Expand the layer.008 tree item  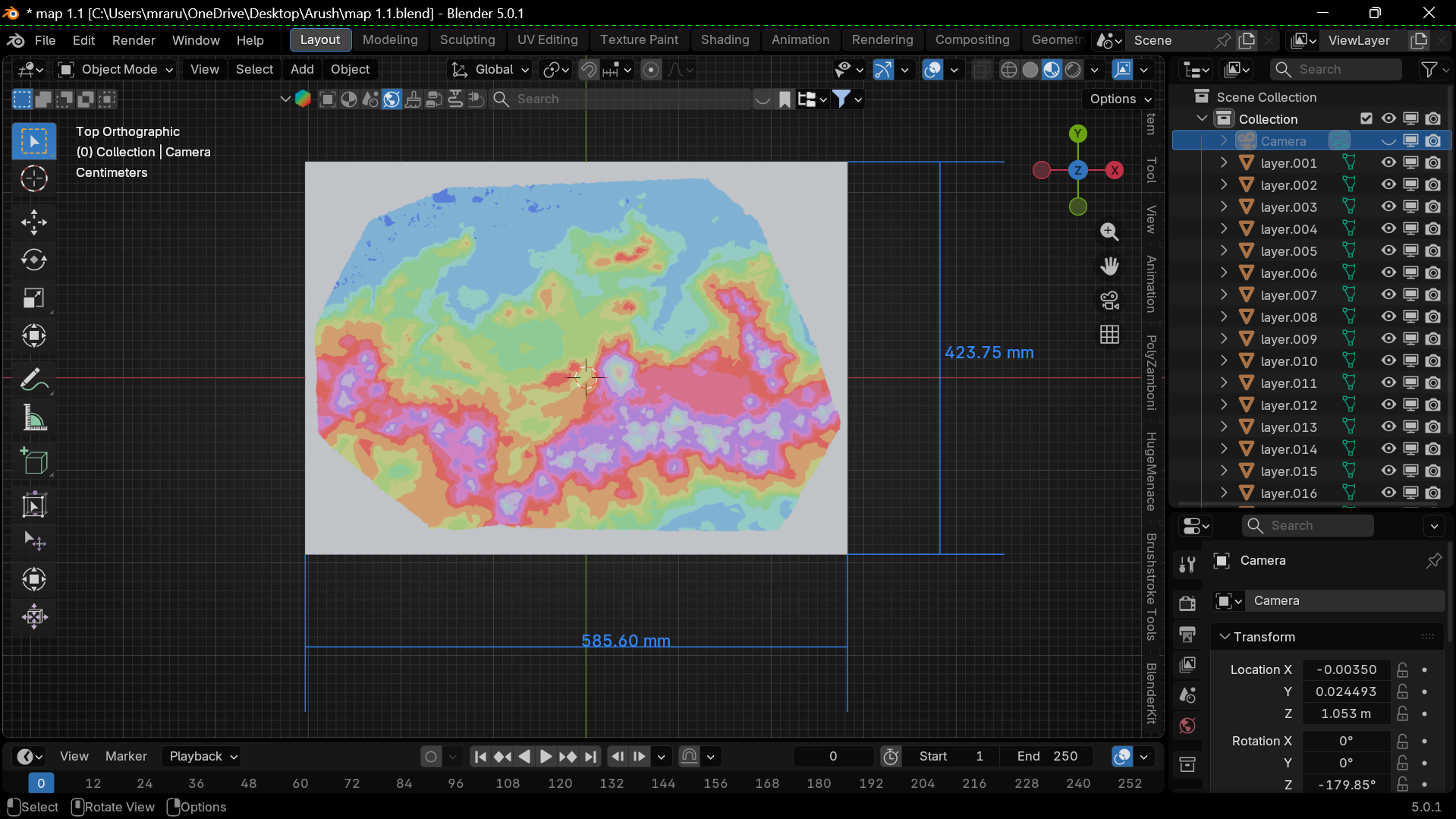(1223, 317)
